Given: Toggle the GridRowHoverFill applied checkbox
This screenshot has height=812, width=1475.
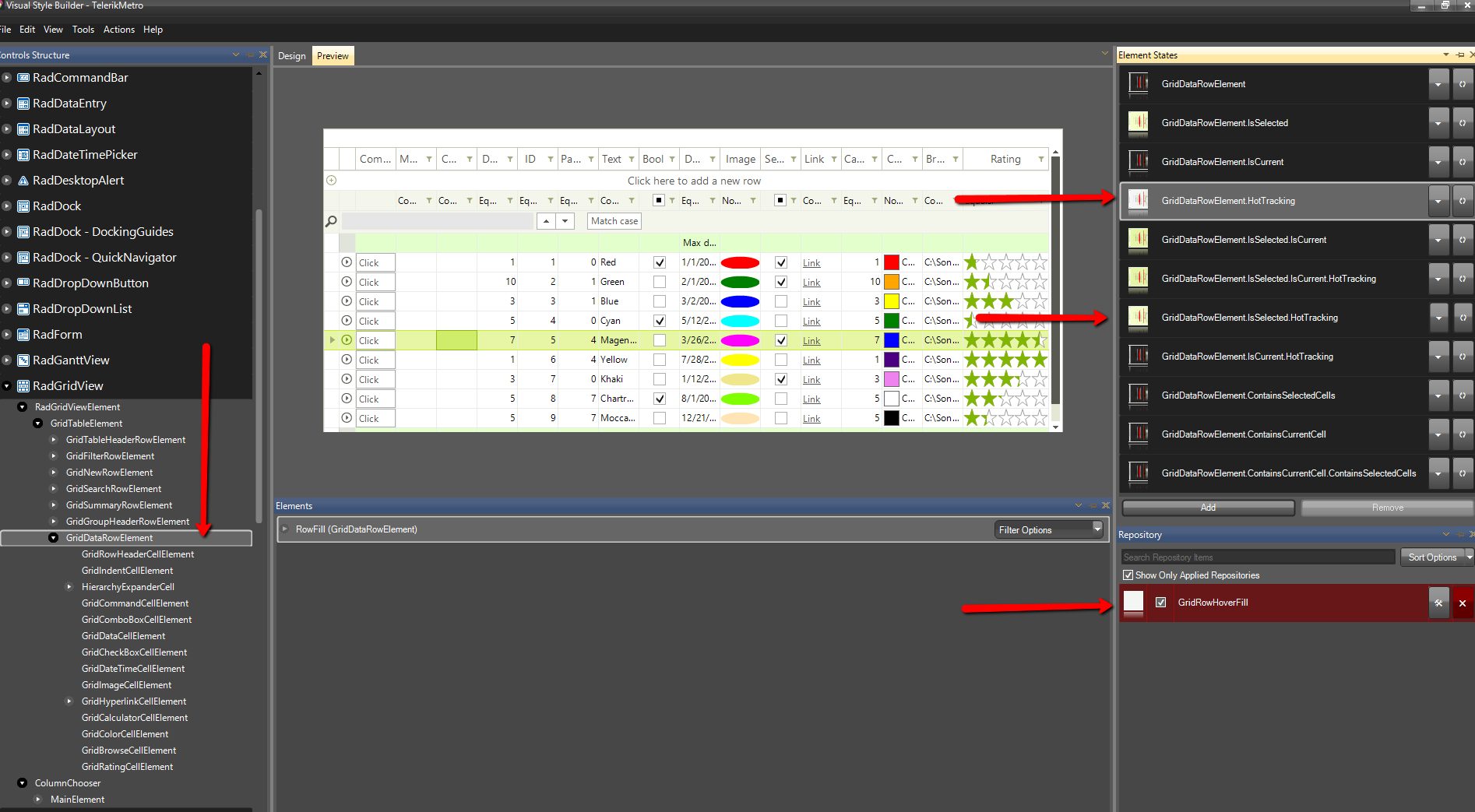Looking at the screenshot, I should (1161, 603).
